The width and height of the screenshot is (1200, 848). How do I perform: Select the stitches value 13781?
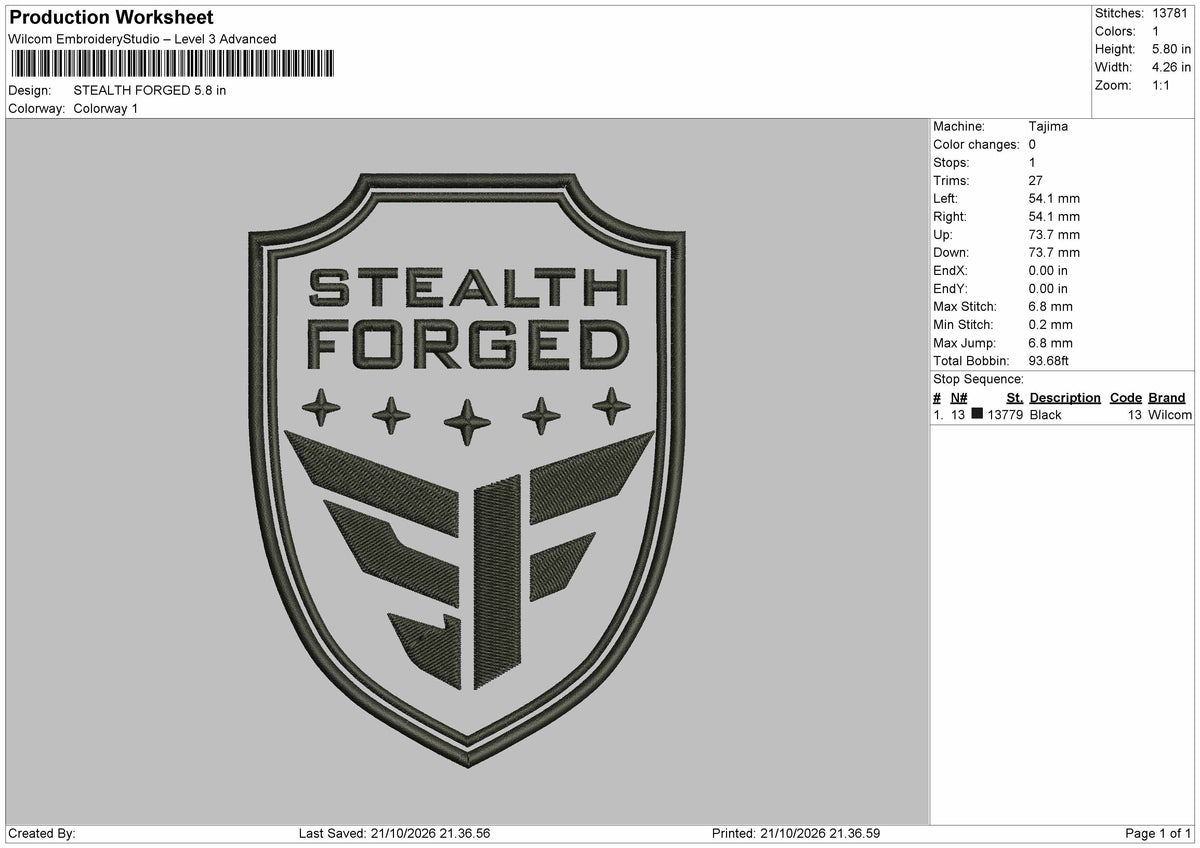coord(1172,13)
